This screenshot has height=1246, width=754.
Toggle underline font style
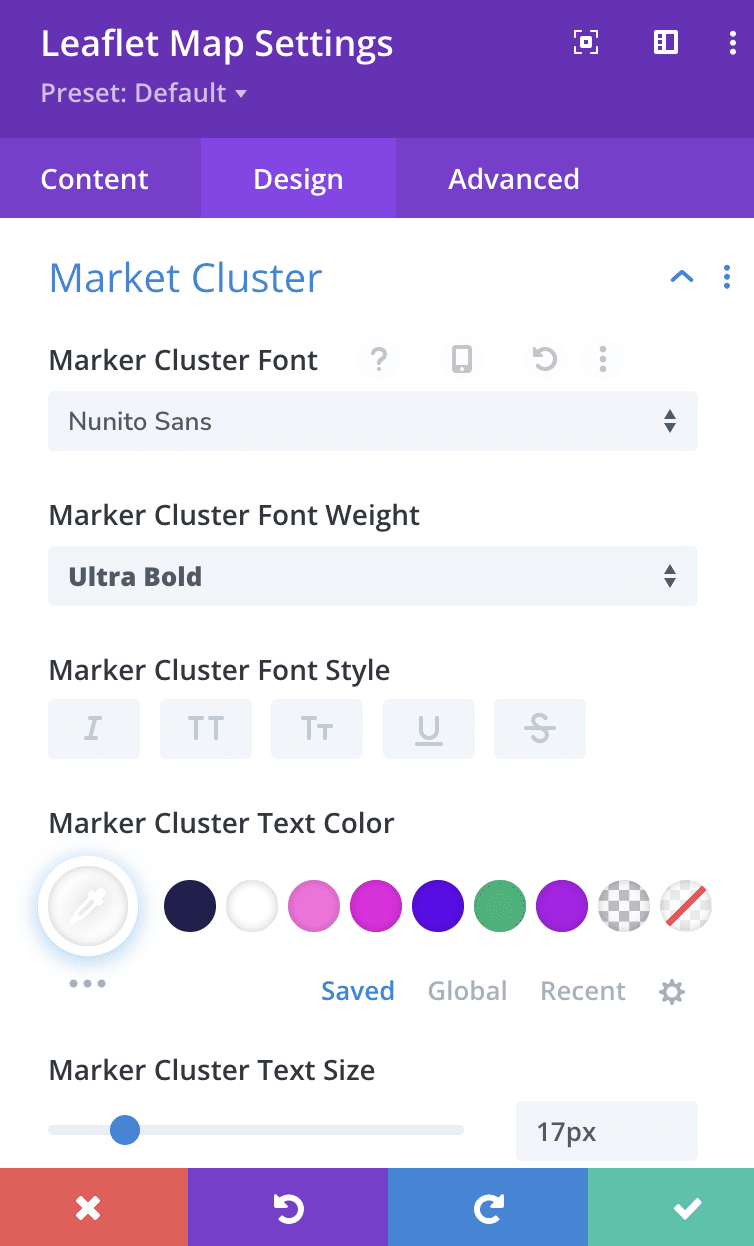tap(429, 729)
